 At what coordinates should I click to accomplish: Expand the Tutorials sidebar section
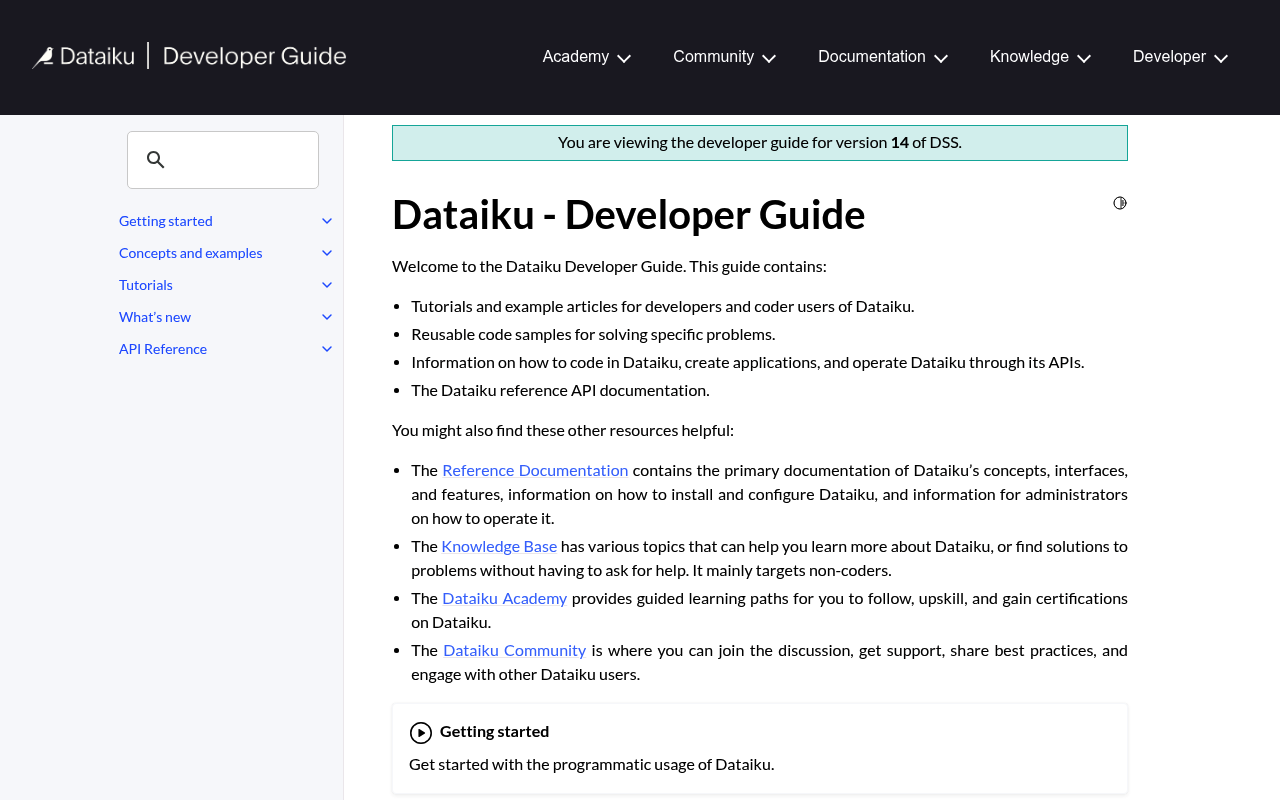point(327,285)
